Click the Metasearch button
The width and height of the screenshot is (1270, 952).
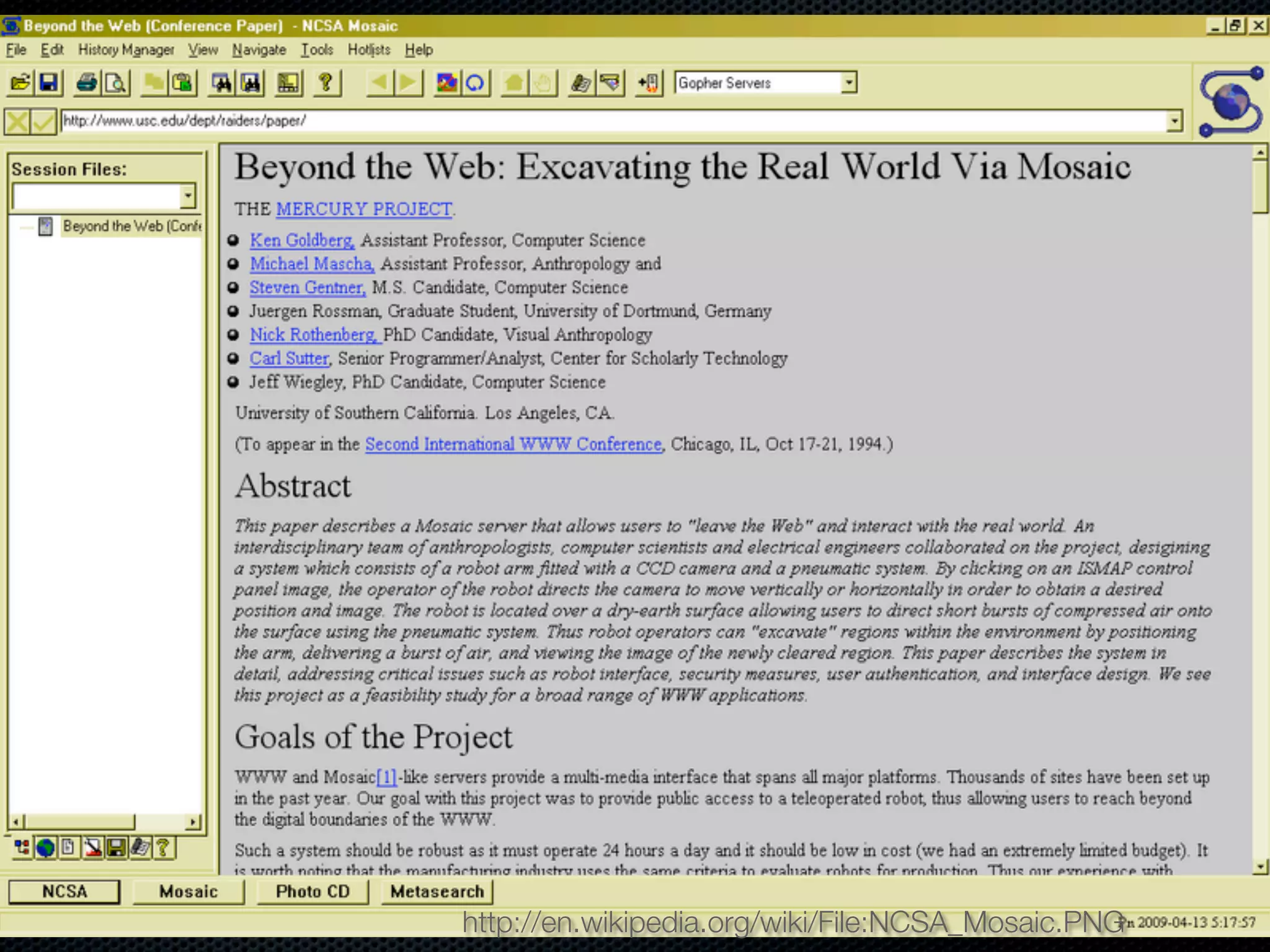[x=437, y=891]
